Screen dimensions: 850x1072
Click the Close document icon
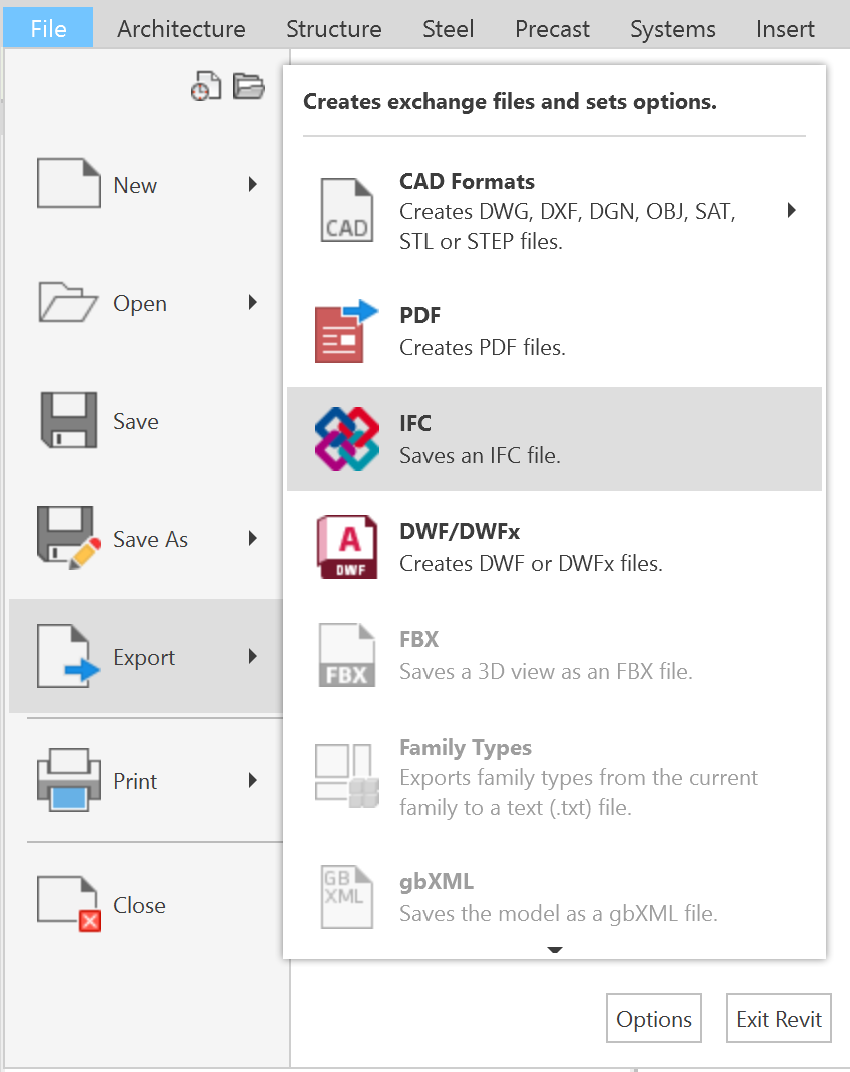tap(68, 904)
